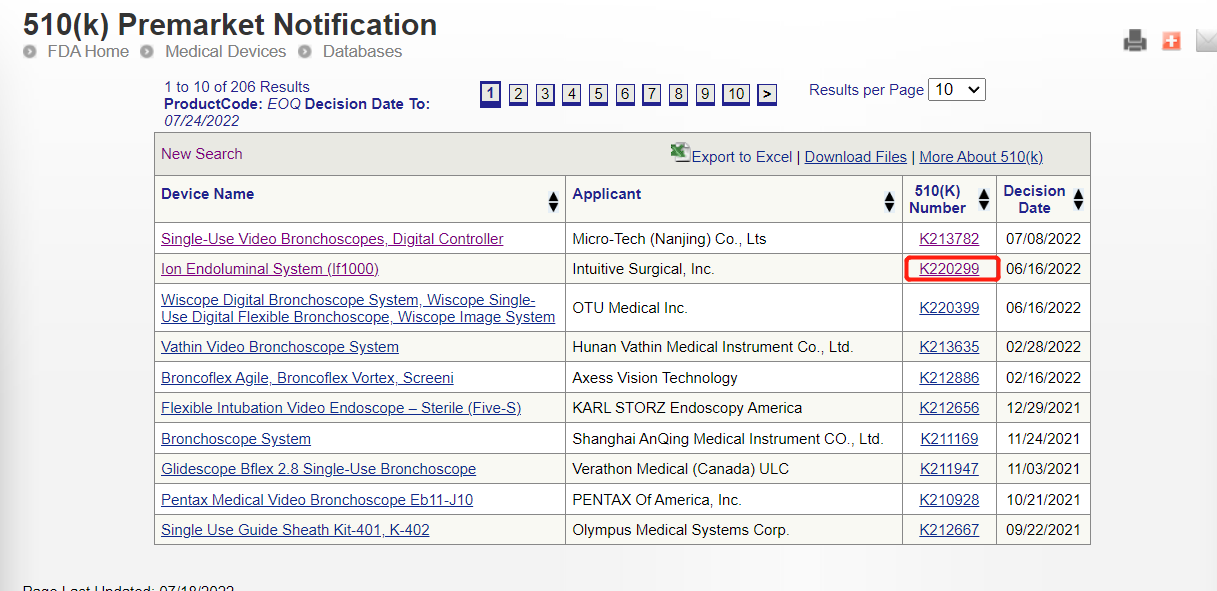Click applicant PENTAX Of America, Inc.
Viewport: 1217px width, 591px height.
pyautogui.click(x=657, y=500)
